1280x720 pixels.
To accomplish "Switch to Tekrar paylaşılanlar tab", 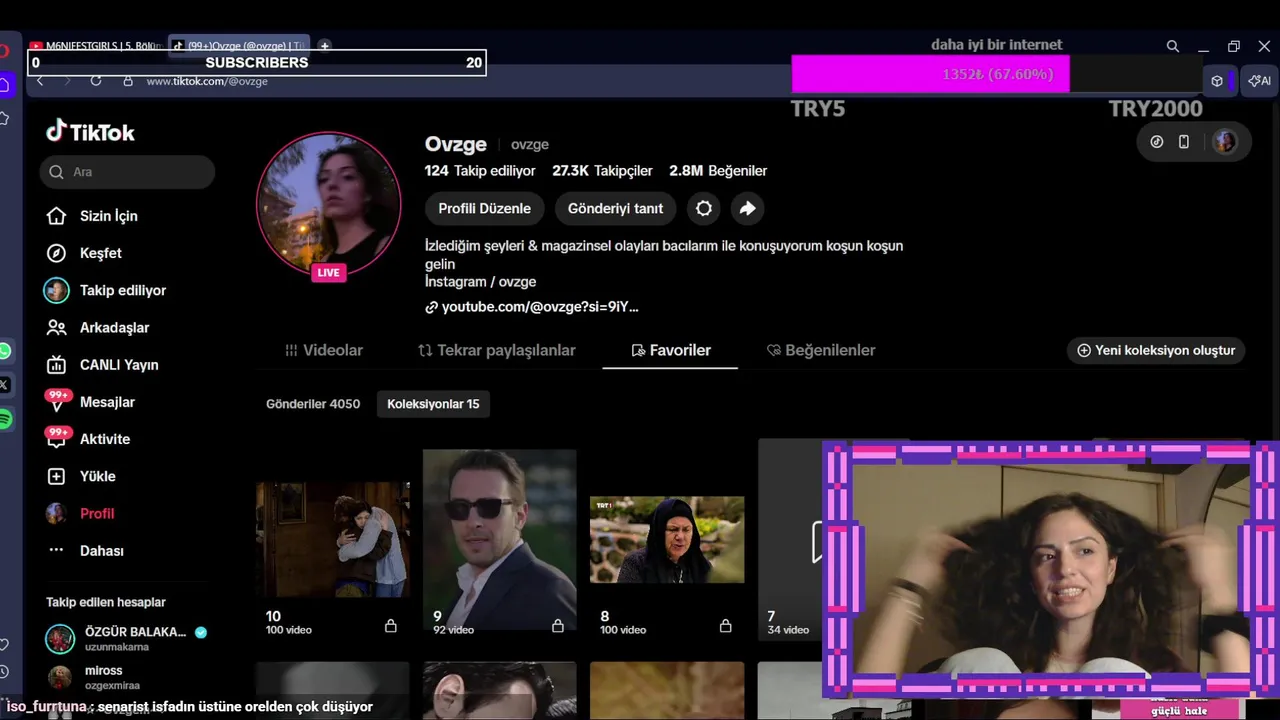I will (x=496, y=350).
